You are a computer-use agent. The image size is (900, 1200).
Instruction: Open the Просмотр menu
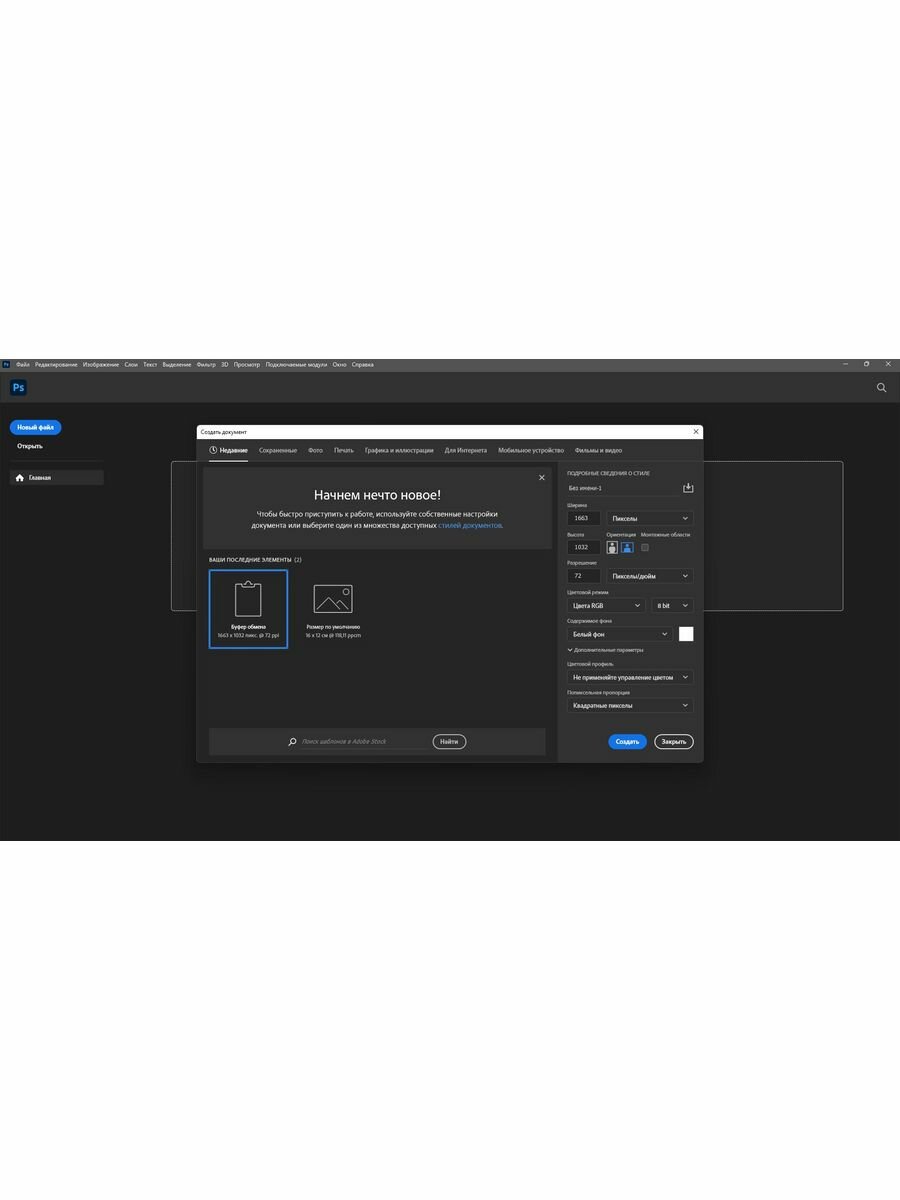[x=247, y=365]
